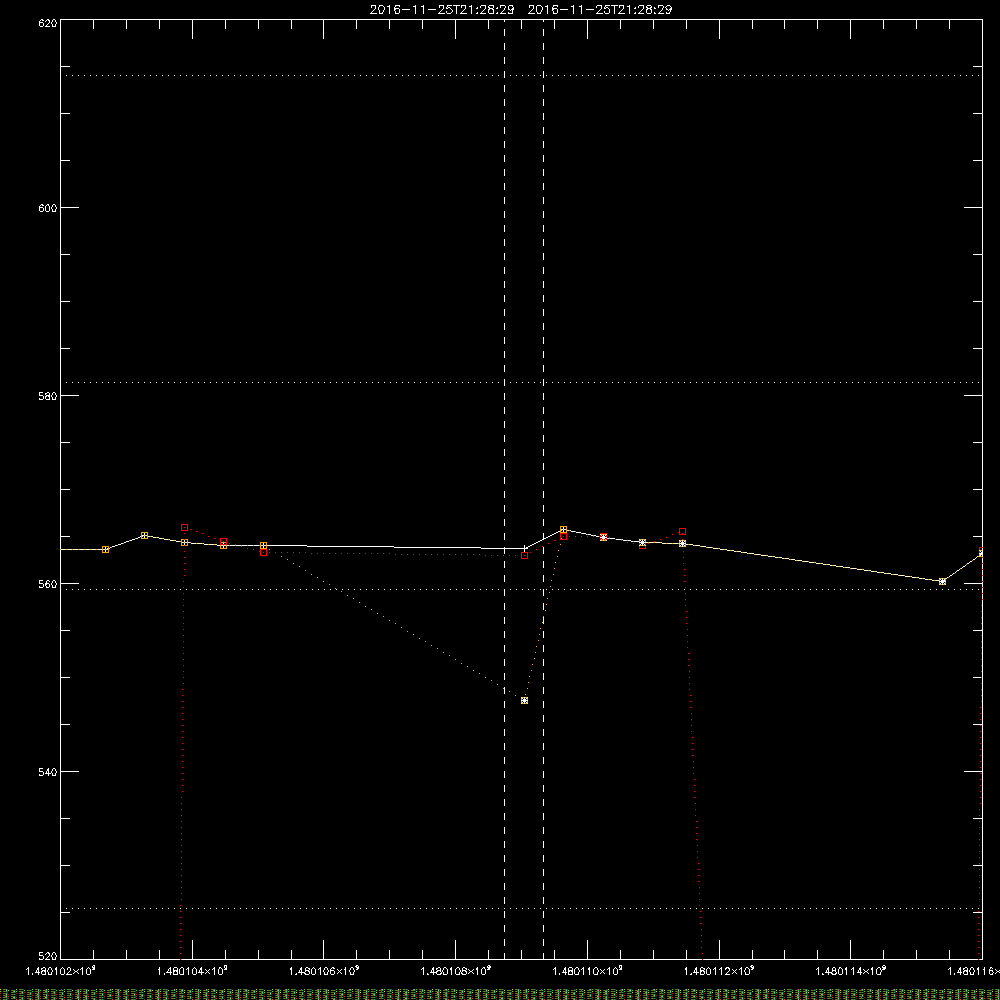Click the later dashed vertical marker line

543,488
